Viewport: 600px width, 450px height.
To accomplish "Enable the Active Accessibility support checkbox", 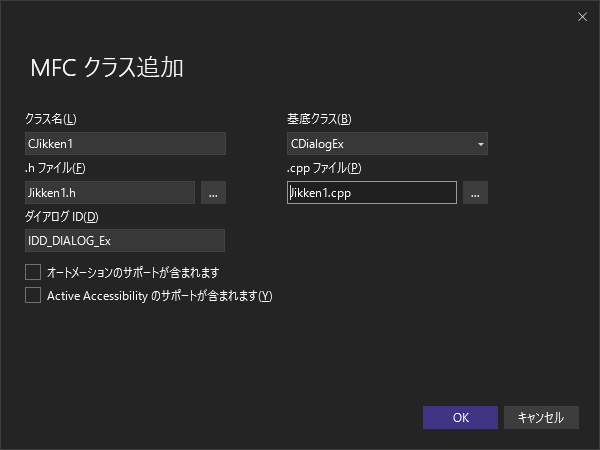I will coord(33,295).
